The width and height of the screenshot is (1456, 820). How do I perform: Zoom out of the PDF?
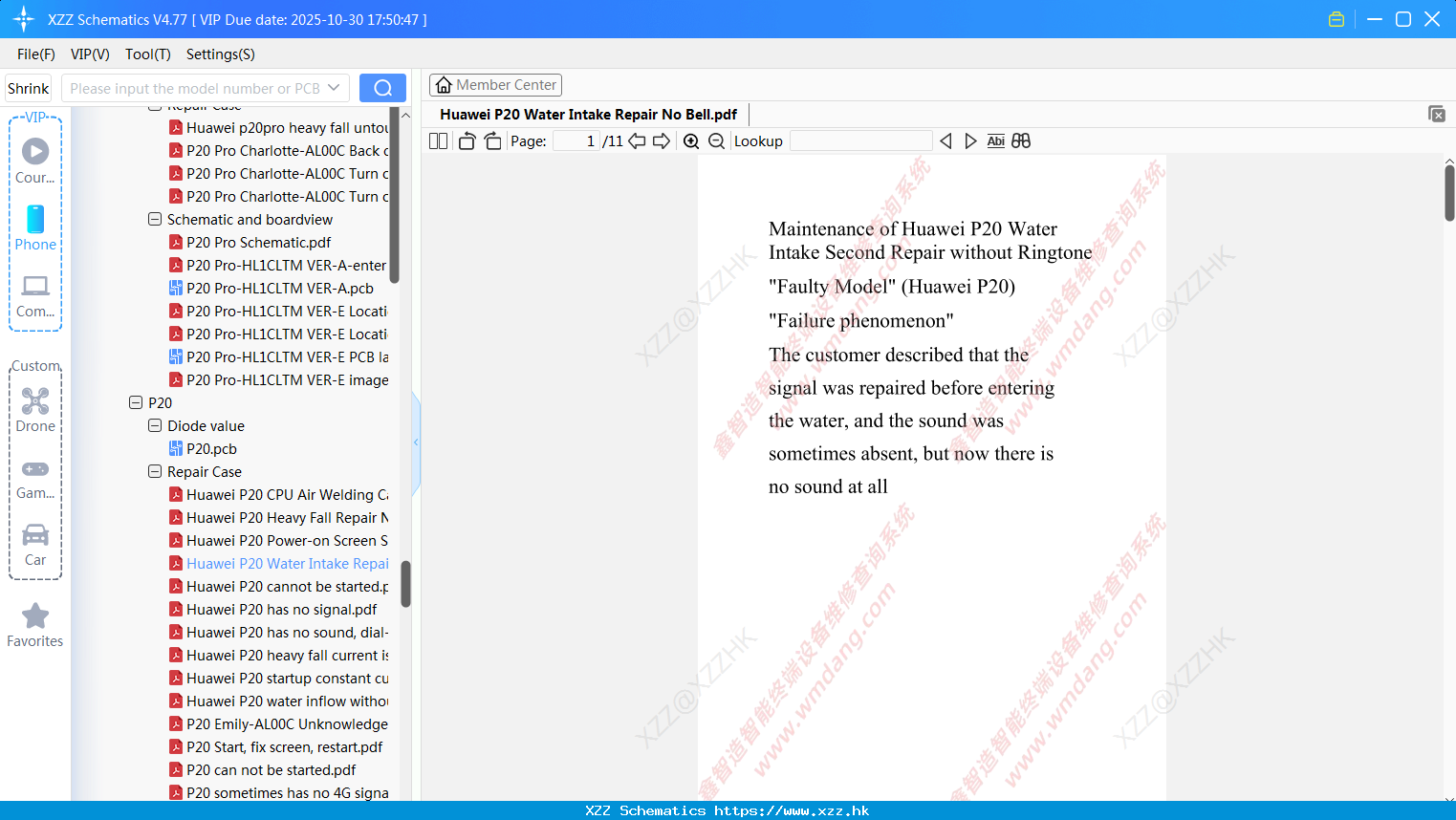[717, 141]
